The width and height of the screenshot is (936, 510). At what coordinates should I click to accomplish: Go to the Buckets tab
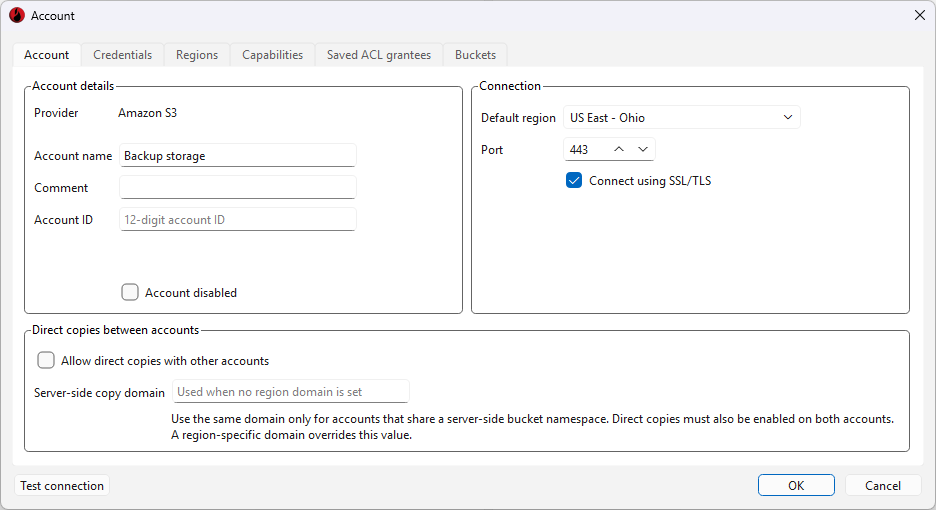point(475,55)
